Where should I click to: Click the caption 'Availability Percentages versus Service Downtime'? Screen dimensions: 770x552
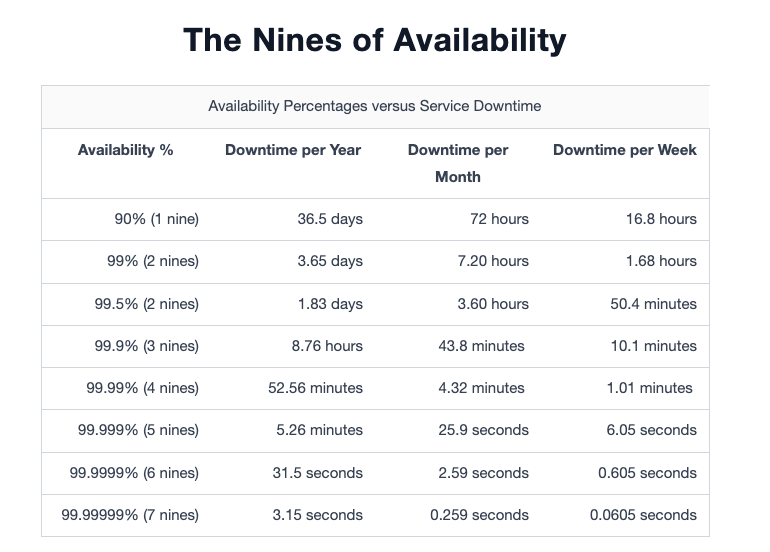(x=375, y=106)
